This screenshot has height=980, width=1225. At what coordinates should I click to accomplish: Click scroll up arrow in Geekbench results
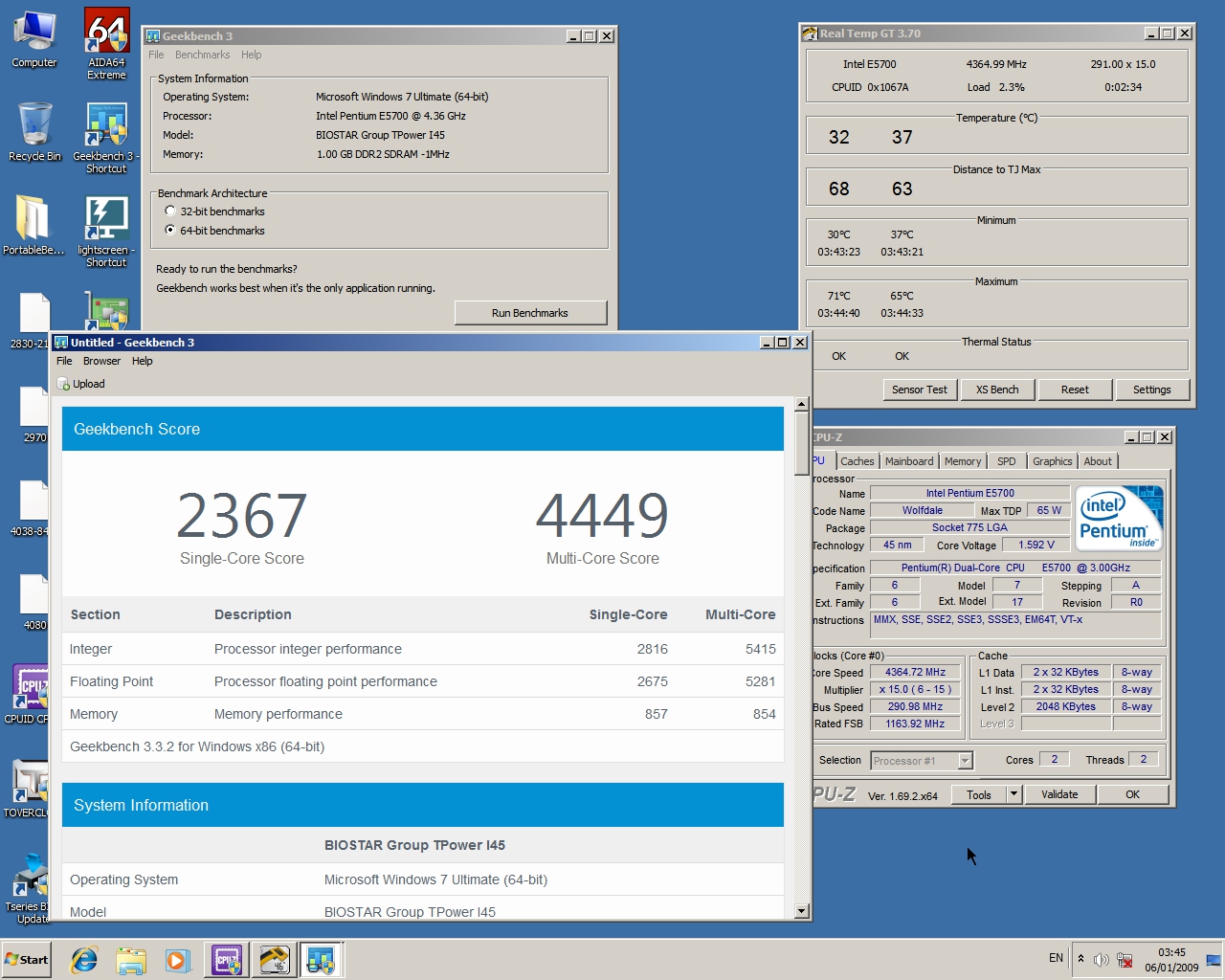pyautogui.click(x=802, y=404)
